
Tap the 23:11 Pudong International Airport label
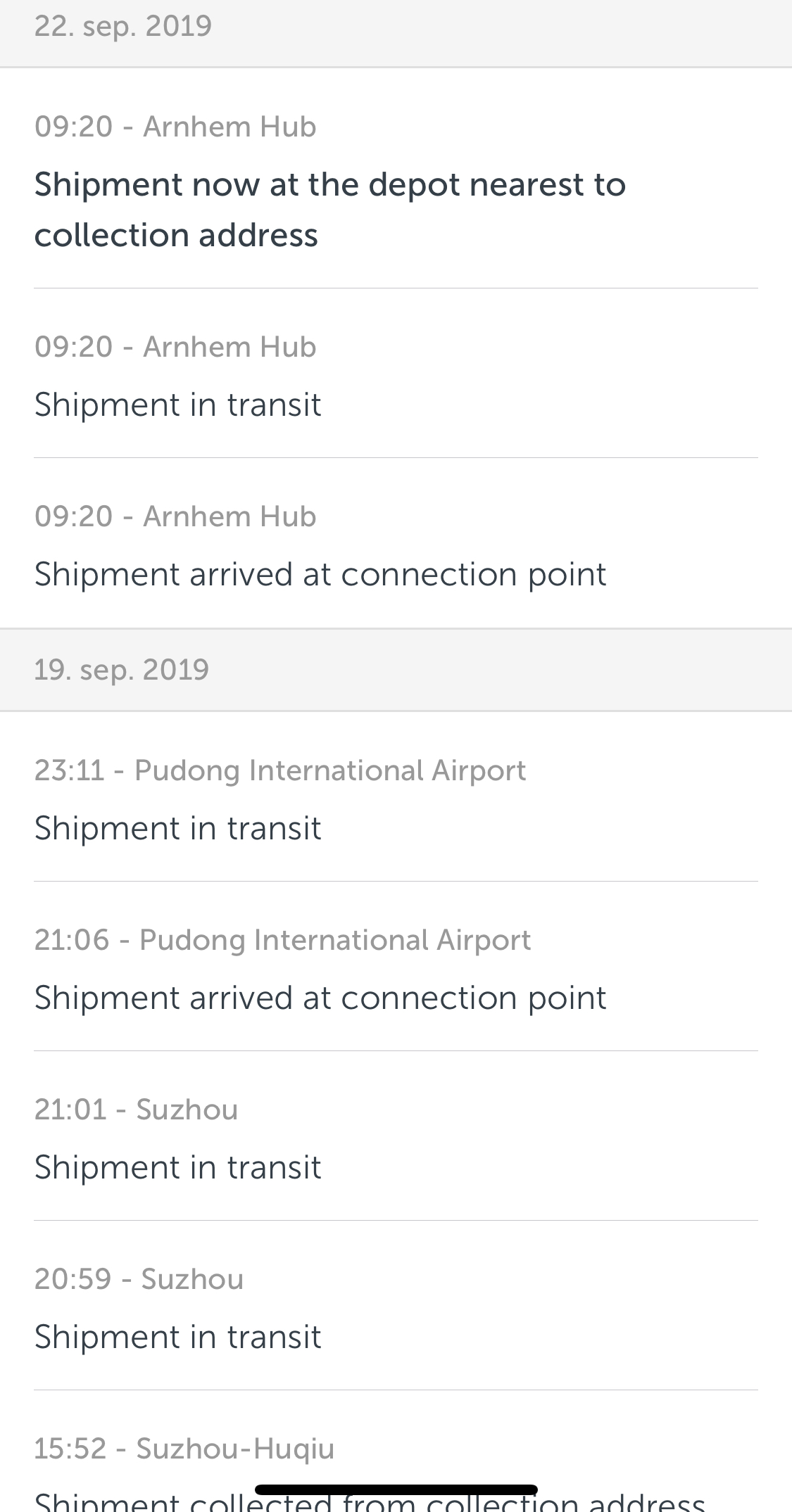[279, 770]
